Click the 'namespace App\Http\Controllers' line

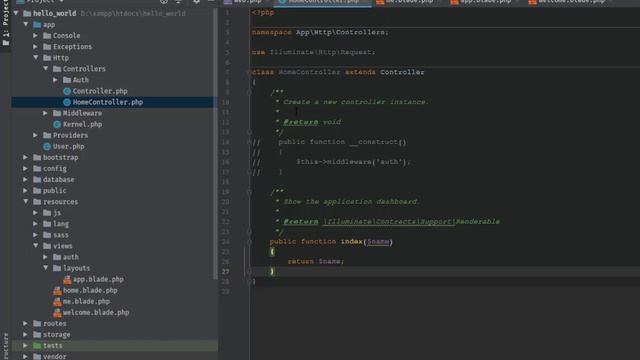(x=320, y=32)
